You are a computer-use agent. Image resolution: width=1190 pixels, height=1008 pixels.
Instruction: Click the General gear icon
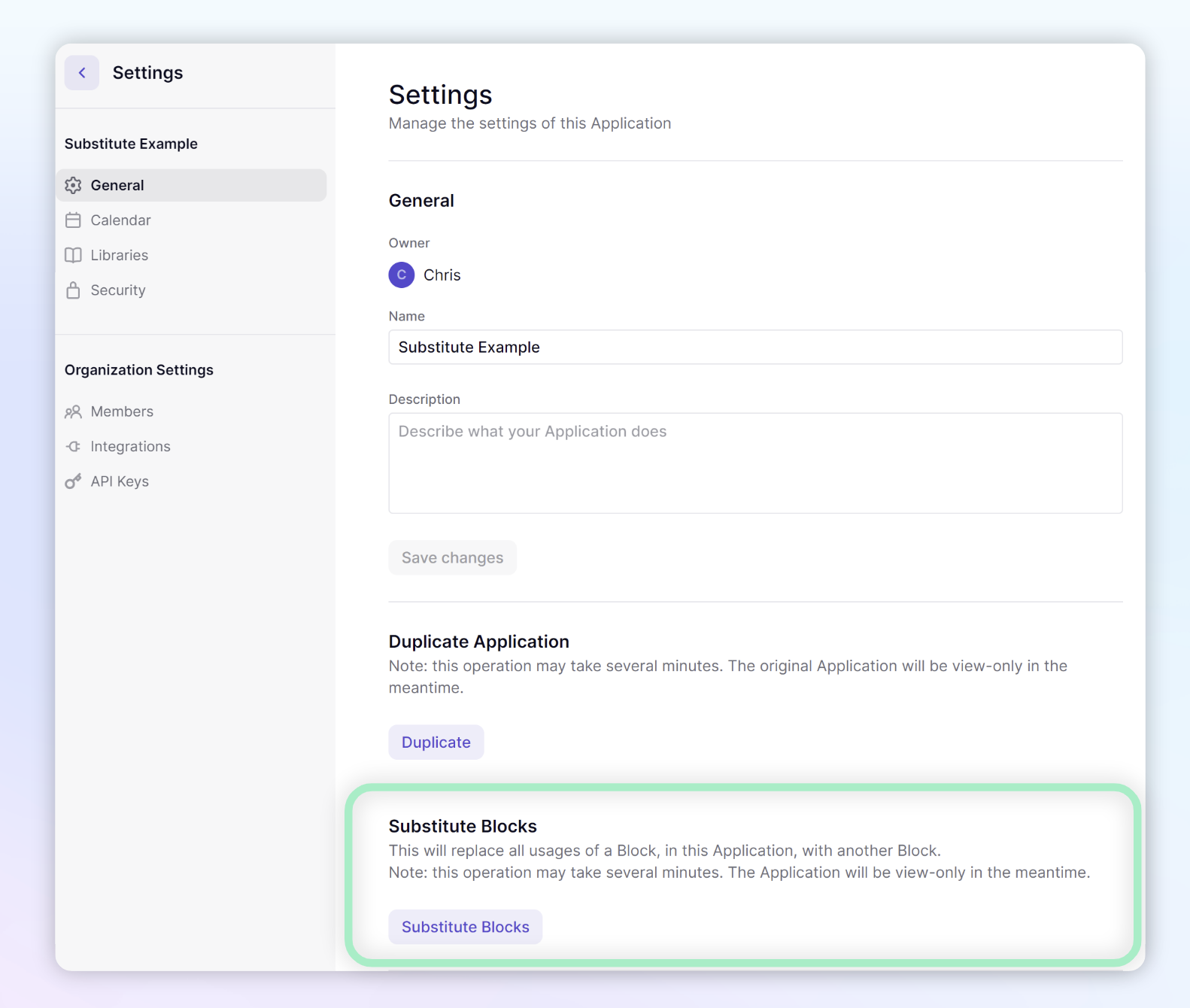coord(73,185)
